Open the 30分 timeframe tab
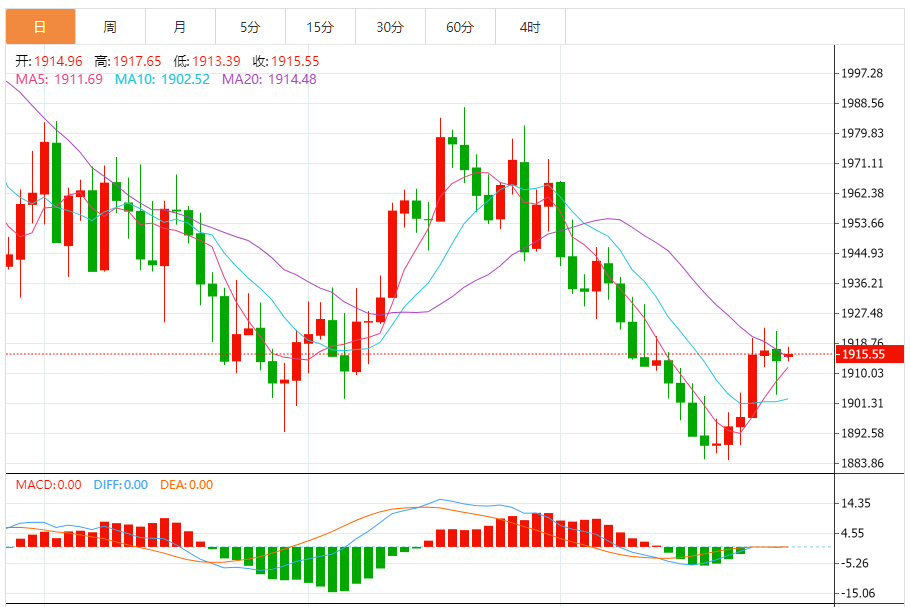 [x=390, y=27]
